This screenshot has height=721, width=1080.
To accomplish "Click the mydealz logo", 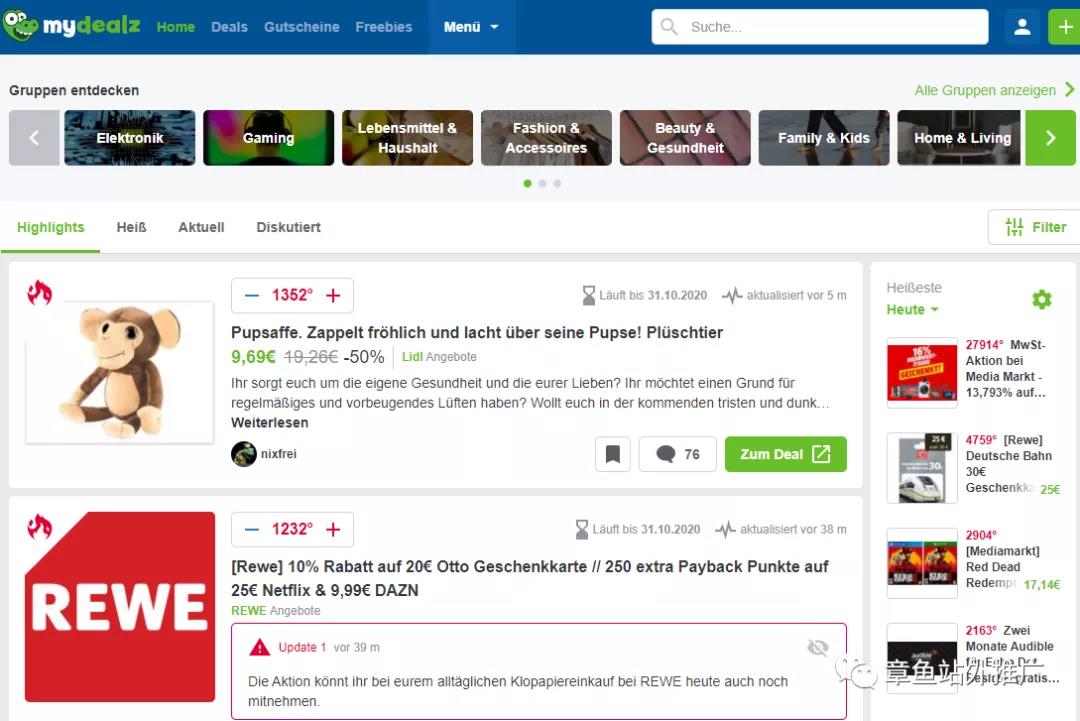I will pos(72,26).
